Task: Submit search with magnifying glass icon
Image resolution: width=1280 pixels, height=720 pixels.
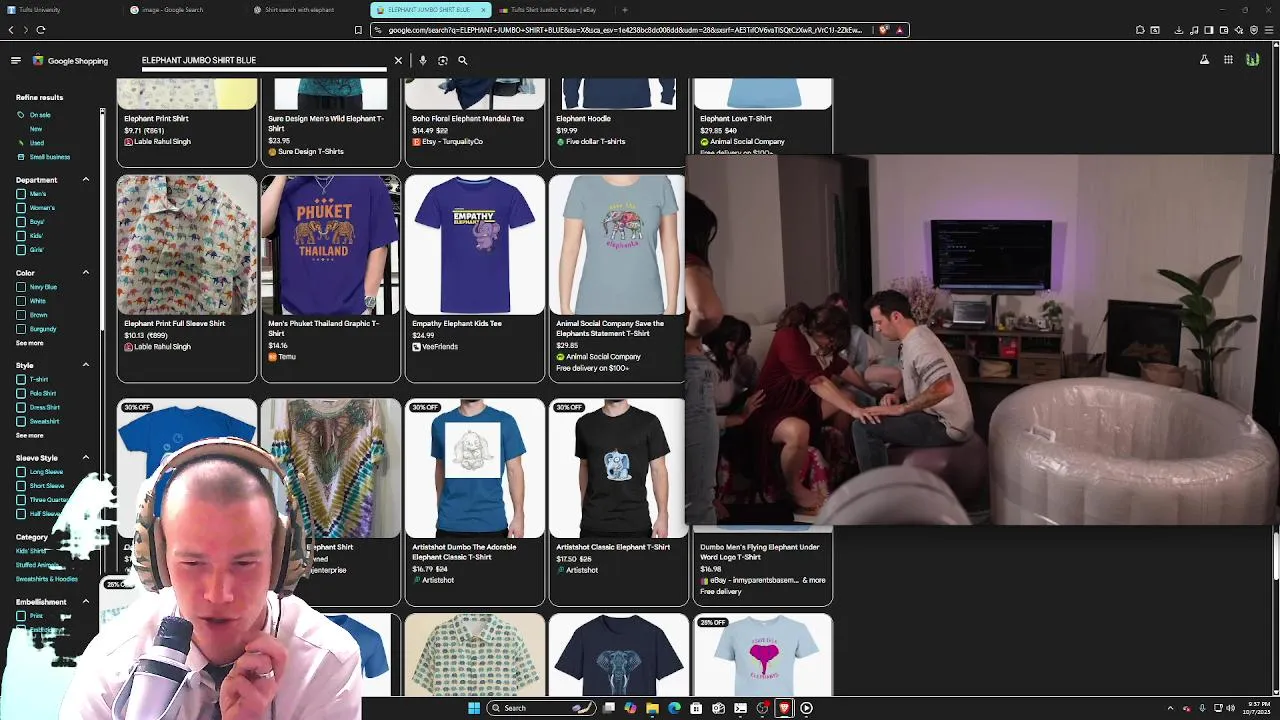Action: pos(462,60)
